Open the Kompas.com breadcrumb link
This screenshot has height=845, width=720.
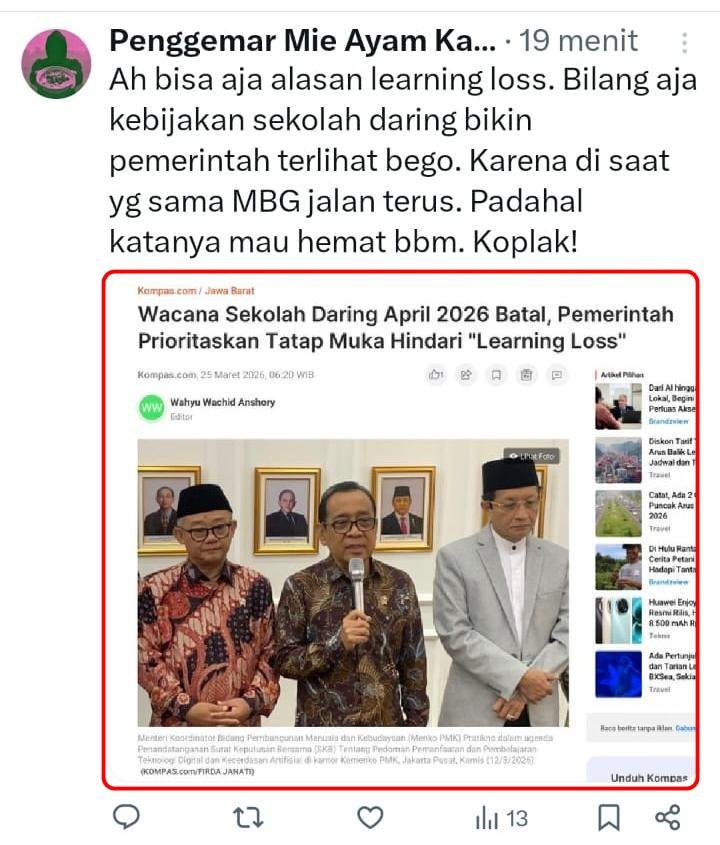click(167, 290)
